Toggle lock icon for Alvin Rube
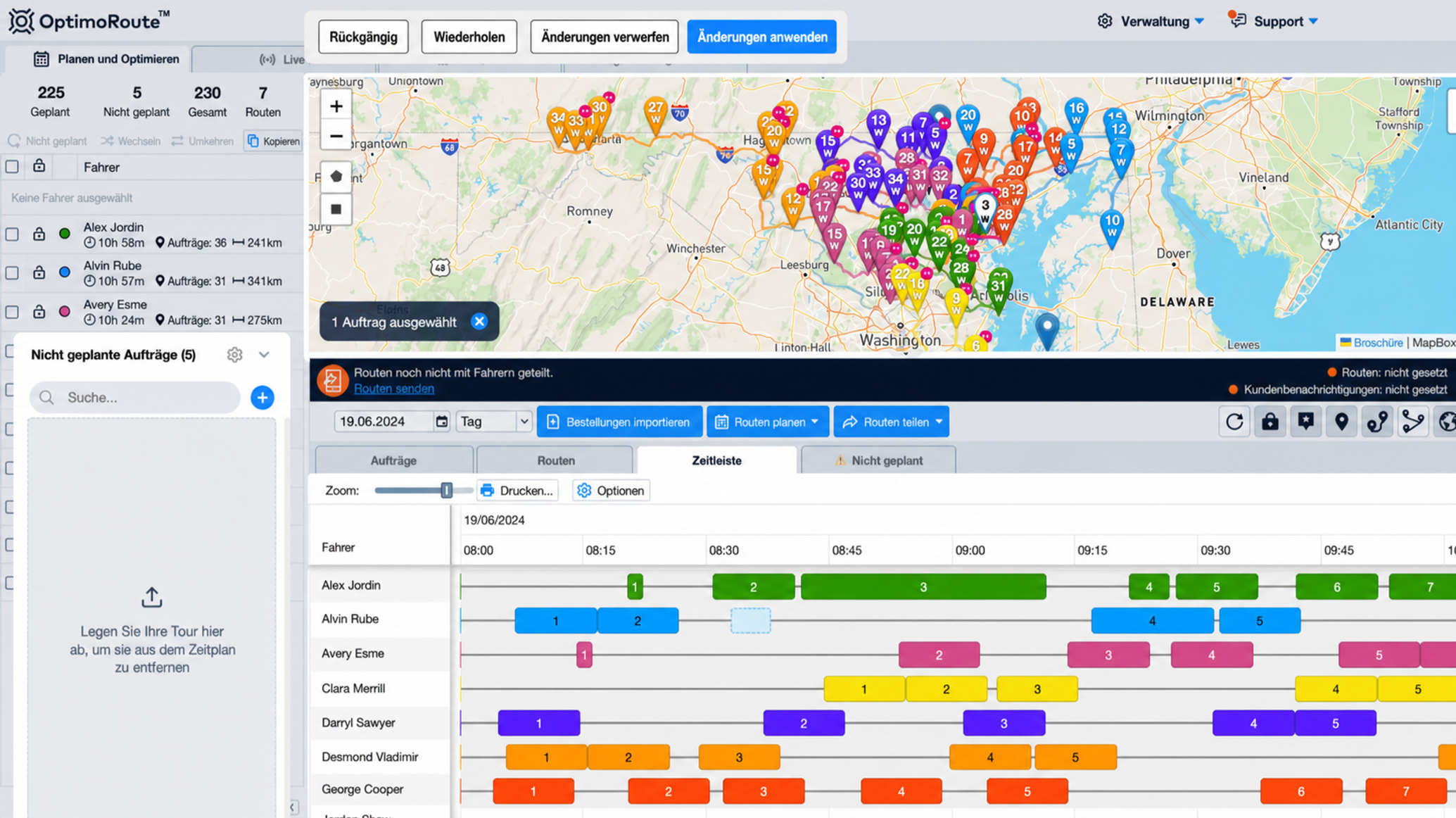 pos(39,272)
